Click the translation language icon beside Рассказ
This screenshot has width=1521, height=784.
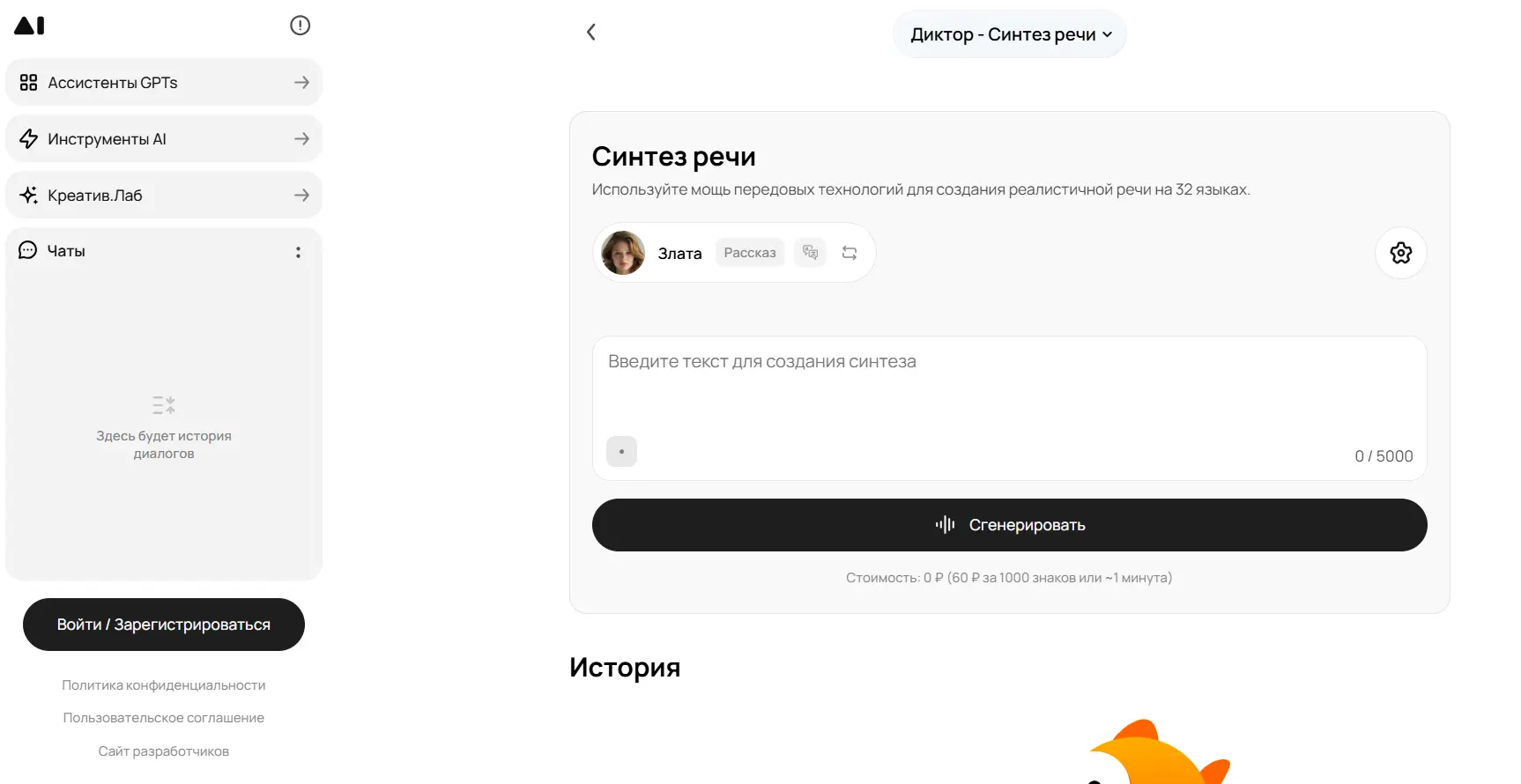pos(811,253)
